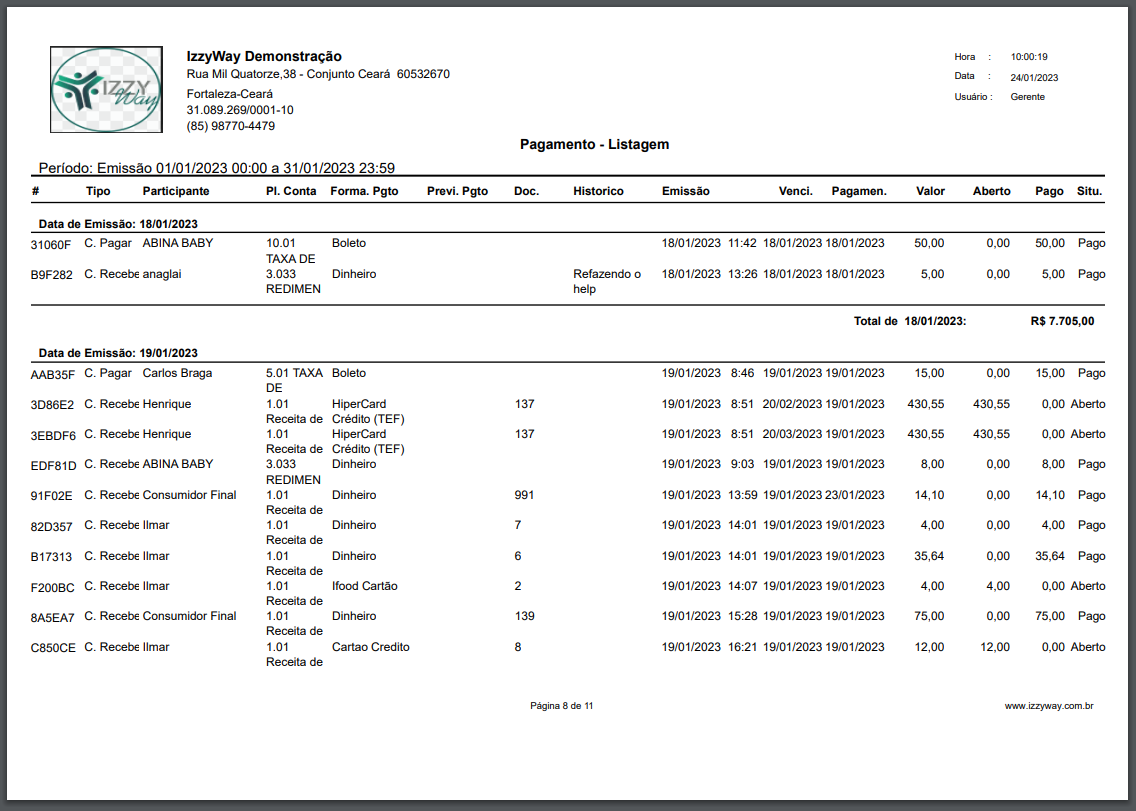This screenshot has height=811, width=1136.
Task: Click the CNPJ 31.089.269/0001-10
Action: 240,110
